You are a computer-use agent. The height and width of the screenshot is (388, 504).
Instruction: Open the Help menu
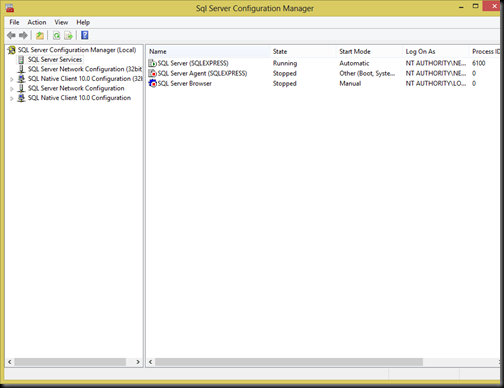coord(83,22)
